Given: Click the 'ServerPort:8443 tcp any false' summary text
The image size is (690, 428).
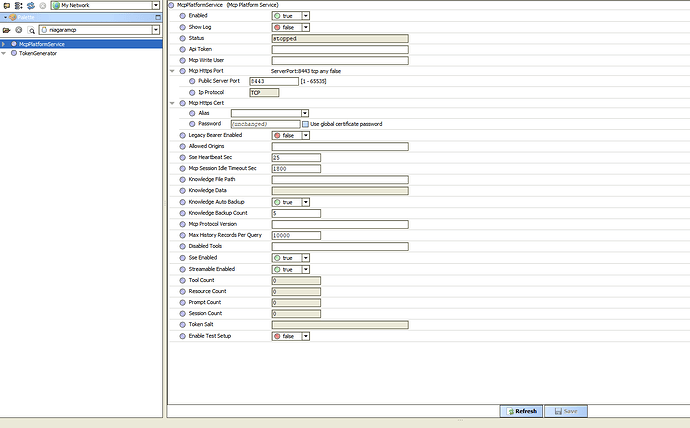Looking at the screenshot, I should click(x=306, y=71).
